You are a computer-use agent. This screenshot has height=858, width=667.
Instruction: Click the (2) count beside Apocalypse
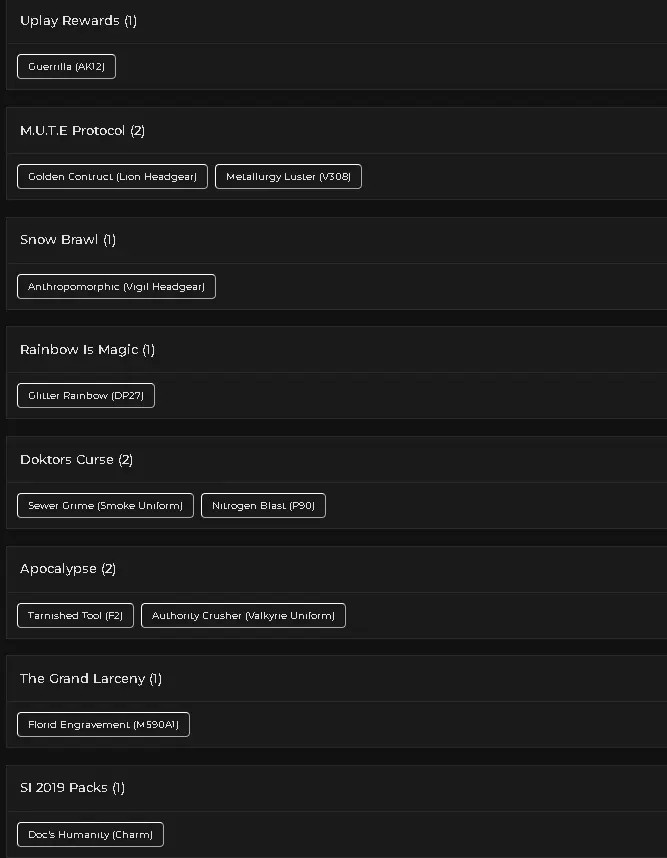(109, 569)
